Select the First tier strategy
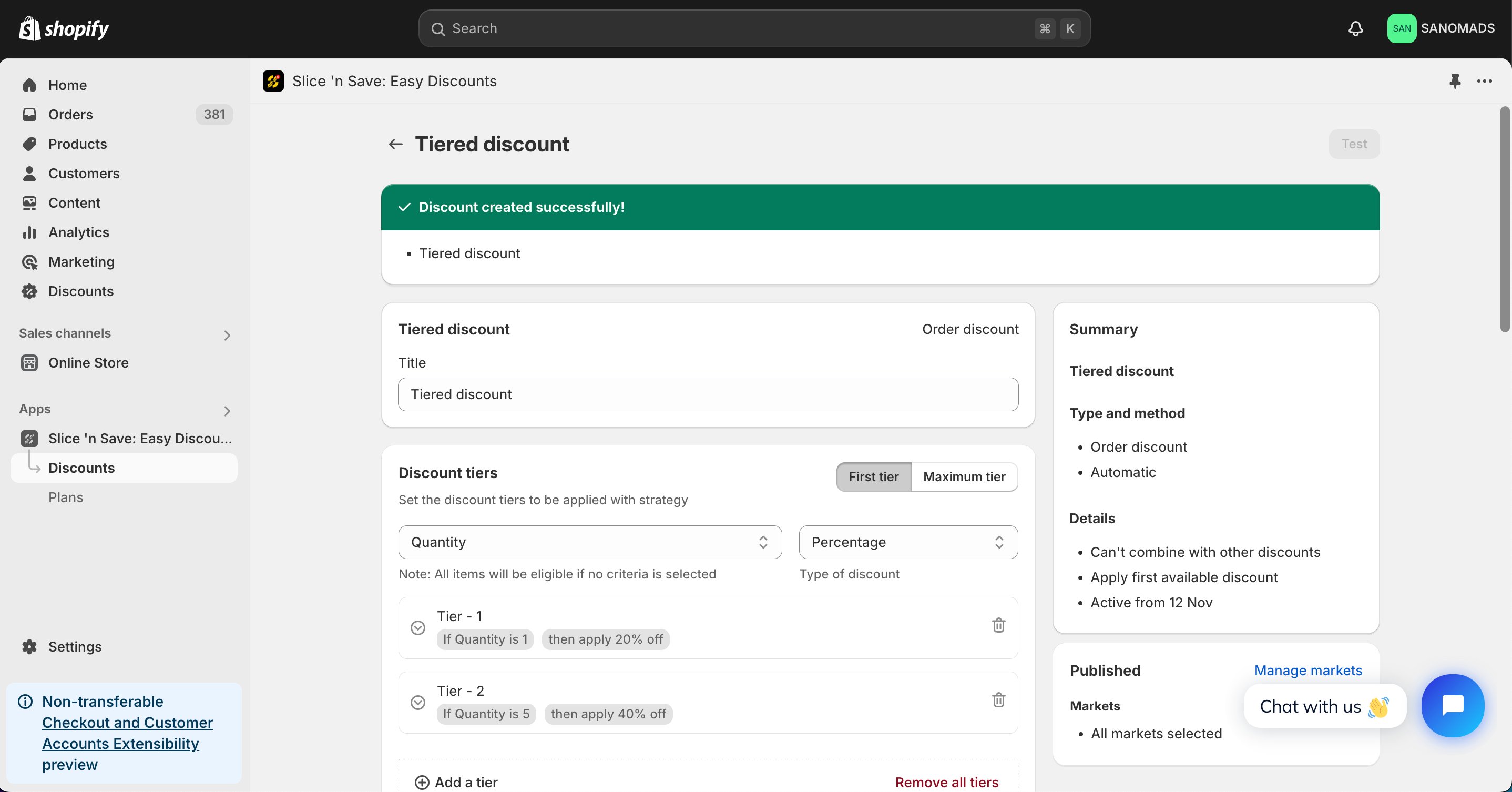1512x792 pixels. (873, 477)
